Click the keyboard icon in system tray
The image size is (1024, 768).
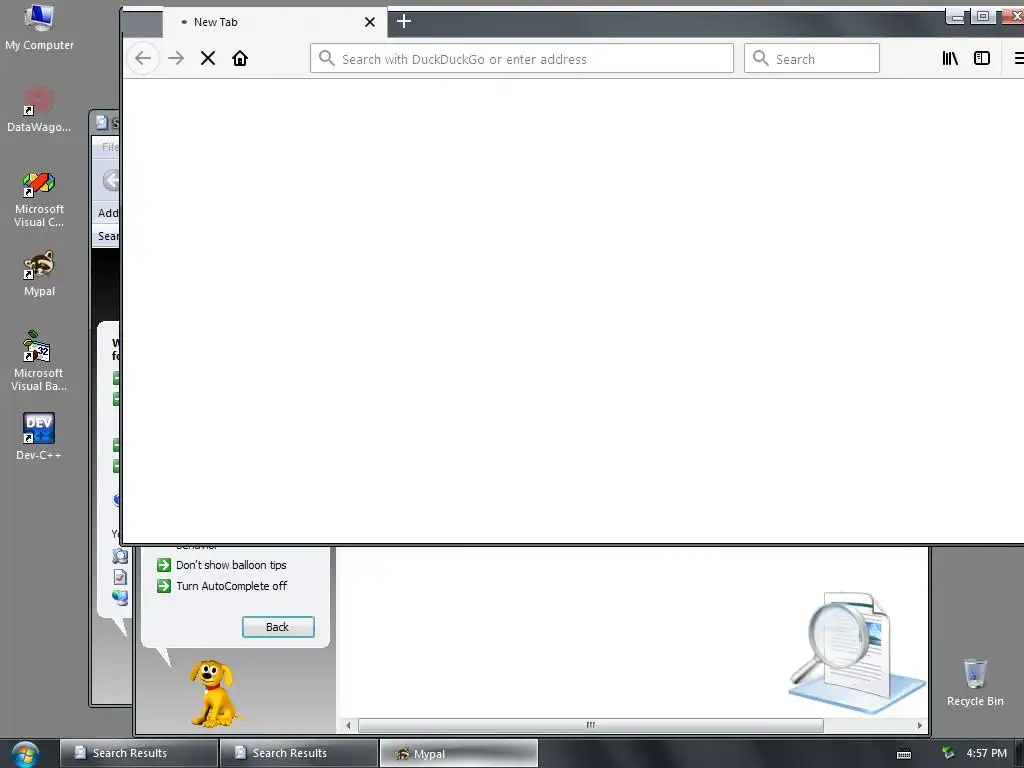pyautogui.click(x=904, y=754)
